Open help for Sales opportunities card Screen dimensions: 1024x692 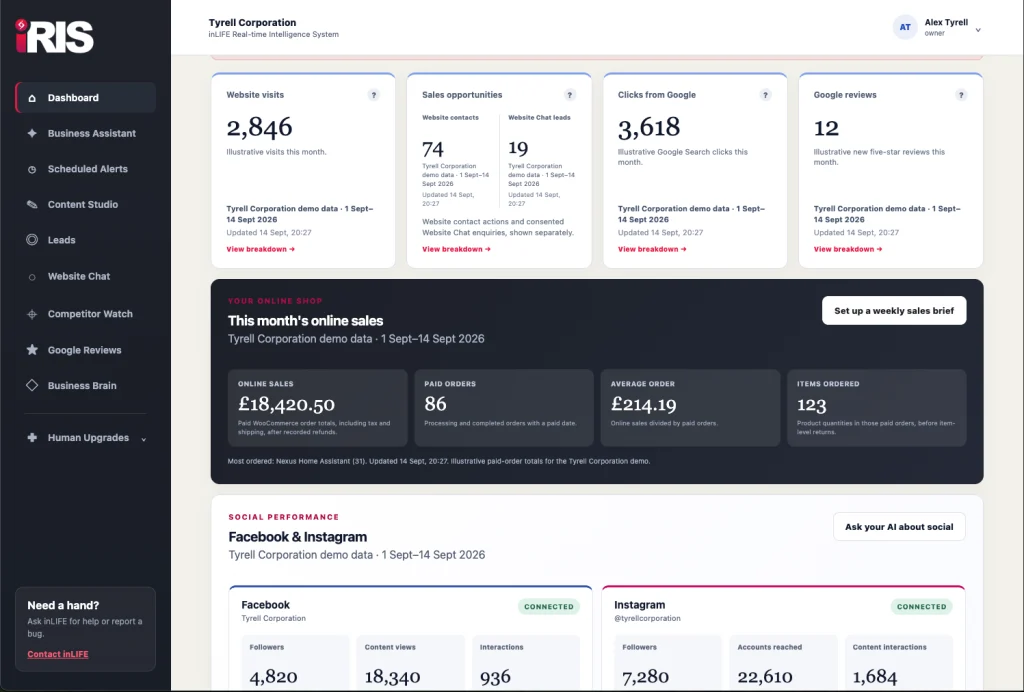569,95
